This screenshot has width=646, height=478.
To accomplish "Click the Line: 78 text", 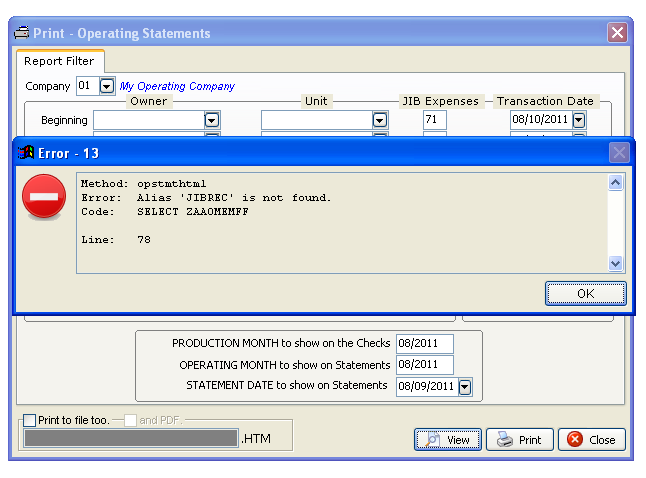I will [116, 239].
